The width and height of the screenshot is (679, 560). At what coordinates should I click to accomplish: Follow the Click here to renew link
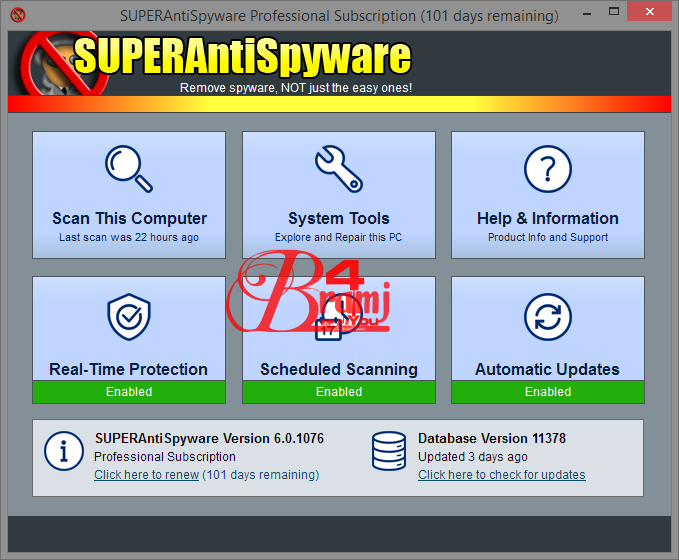click(x=146, y=475)
